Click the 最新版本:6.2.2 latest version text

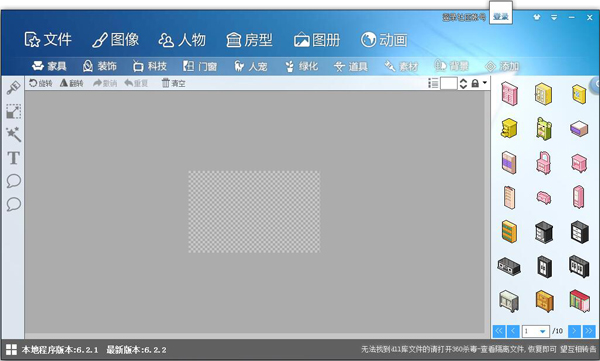pos(136,350)
